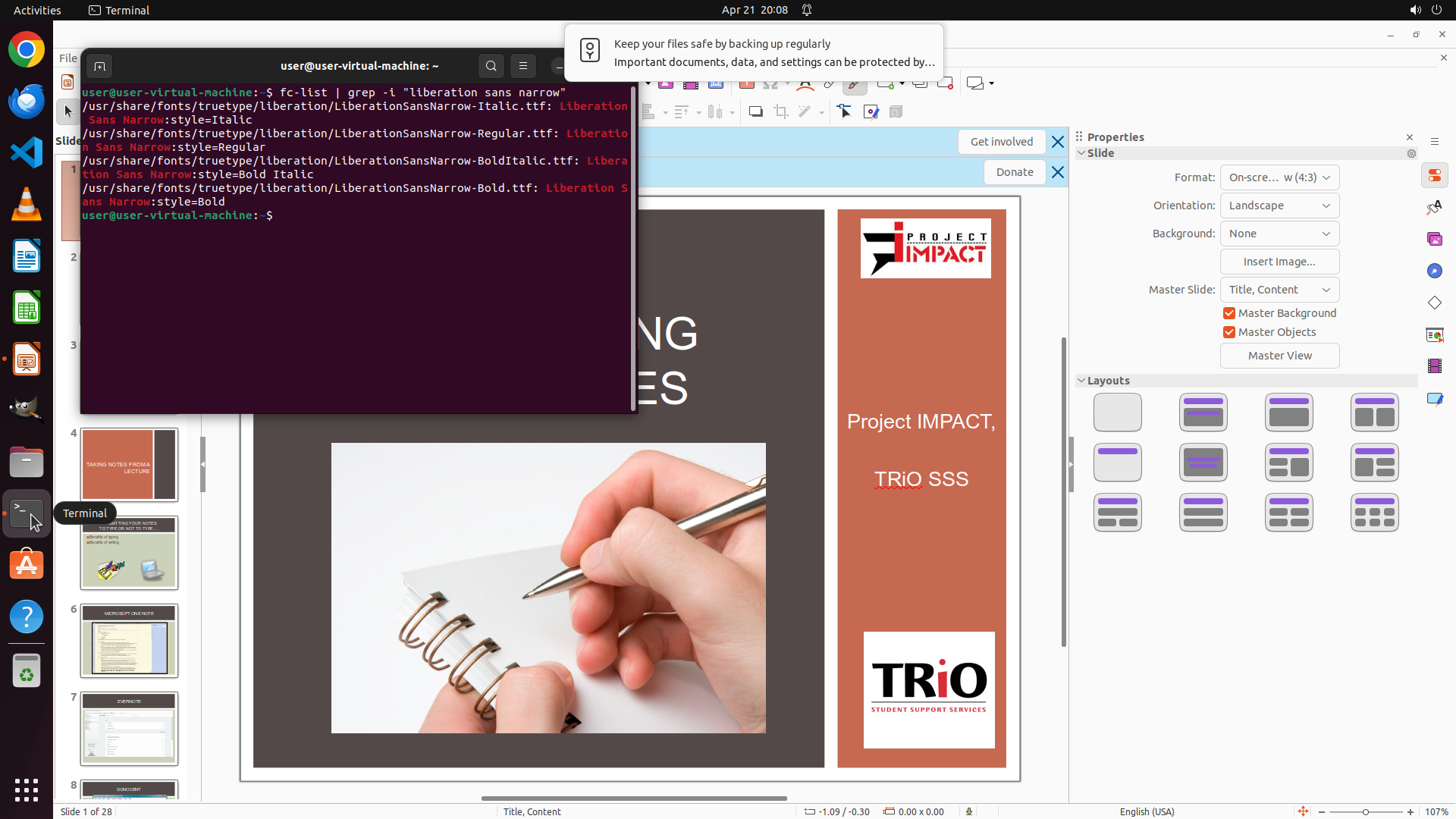Open the Shapes sidebar deck
1456x819 pixels.
tap(1434, 303)
